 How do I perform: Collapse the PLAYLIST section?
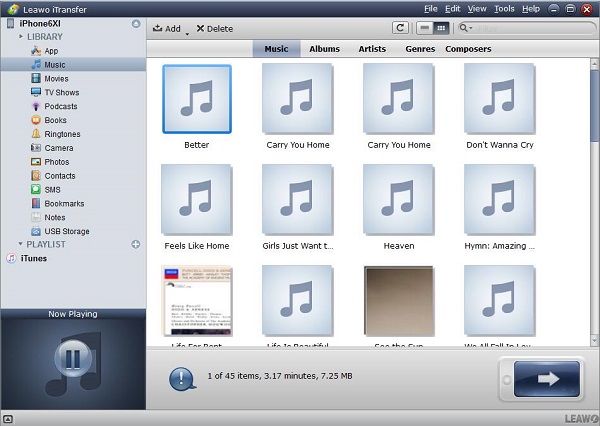[20, 244]
